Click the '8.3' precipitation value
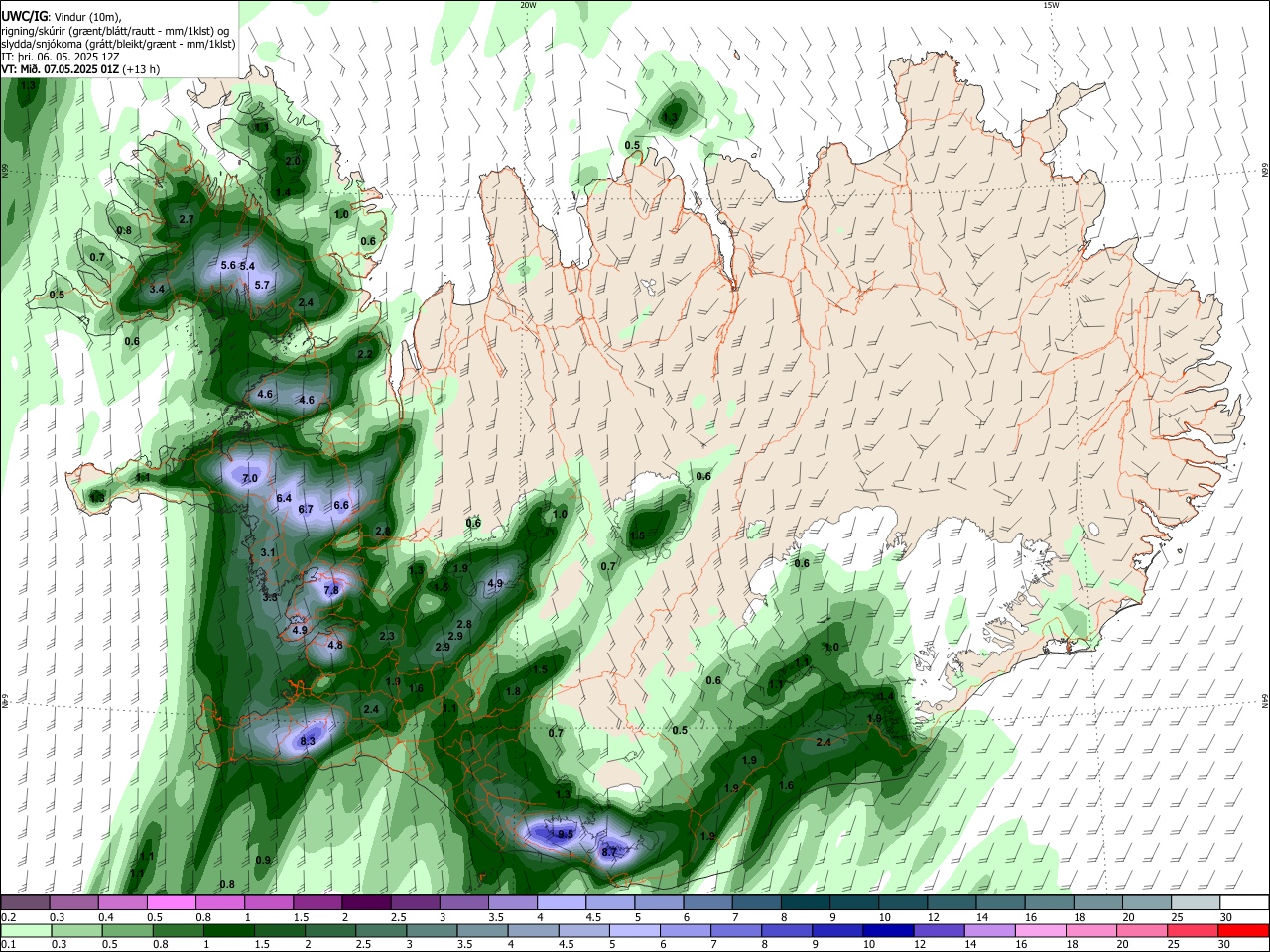1270x952 pixels. coord(308,741)
